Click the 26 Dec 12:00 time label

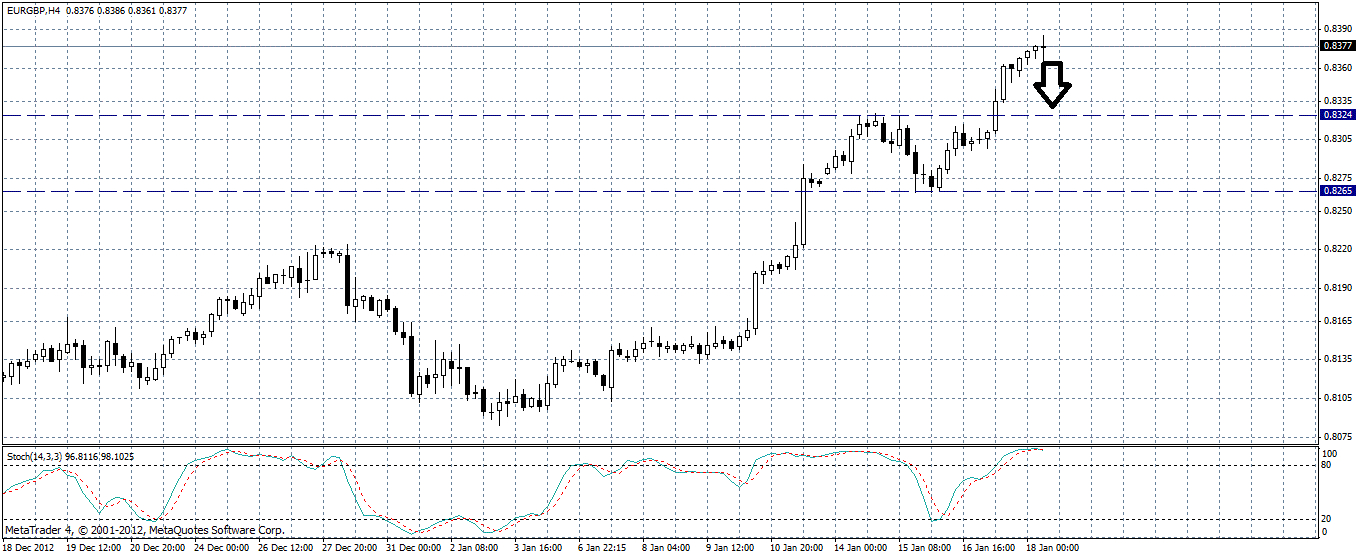(284, 548)
